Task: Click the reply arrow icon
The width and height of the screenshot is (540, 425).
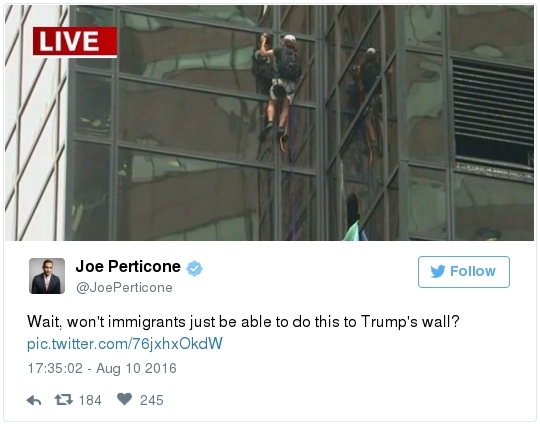Action: coord(34,400)
